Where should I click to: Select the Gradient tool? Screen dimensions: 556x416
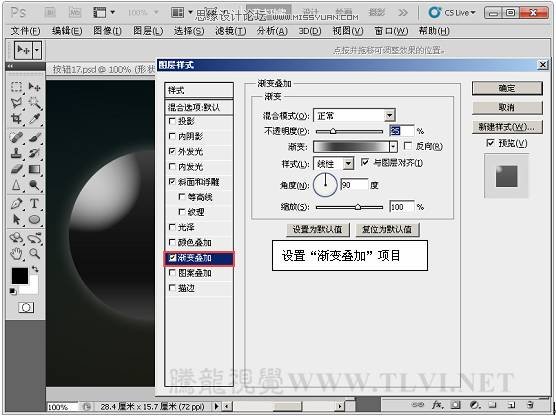point(34,169)
